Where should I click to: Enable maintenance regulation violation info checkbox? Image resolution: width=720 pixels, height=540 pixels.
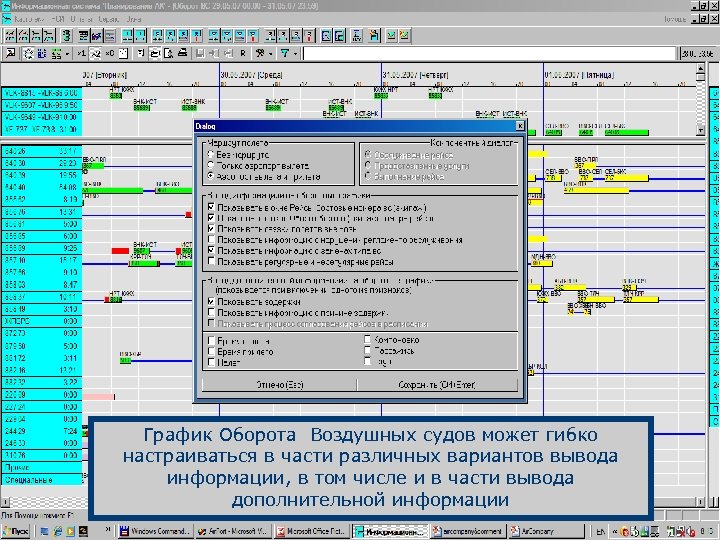pyautogui.click(x=211, y=239)
